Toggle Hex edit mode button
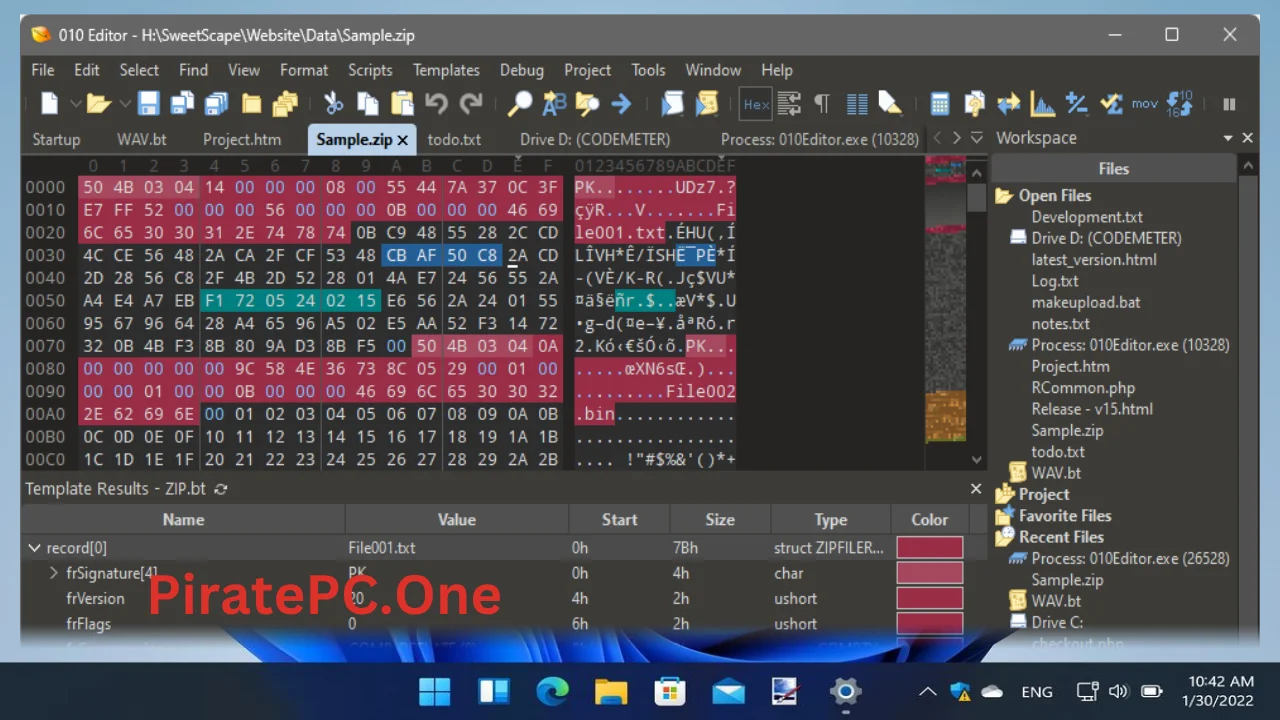This screenshot has height=720, width=1280. [x=756, y=104]
